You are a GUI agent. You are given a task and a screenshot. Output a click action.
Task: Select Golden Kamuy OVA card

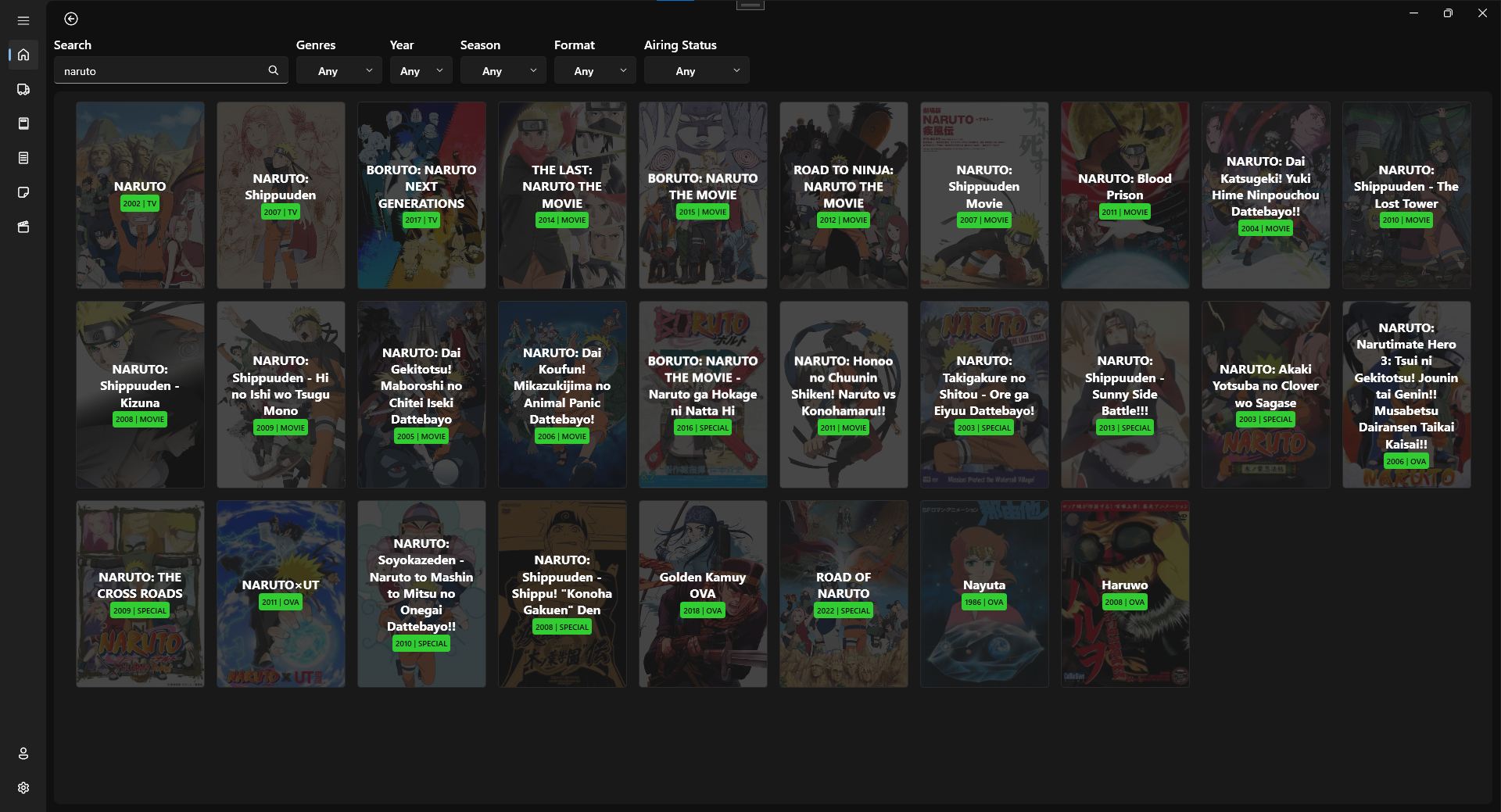tap(703, 594)
